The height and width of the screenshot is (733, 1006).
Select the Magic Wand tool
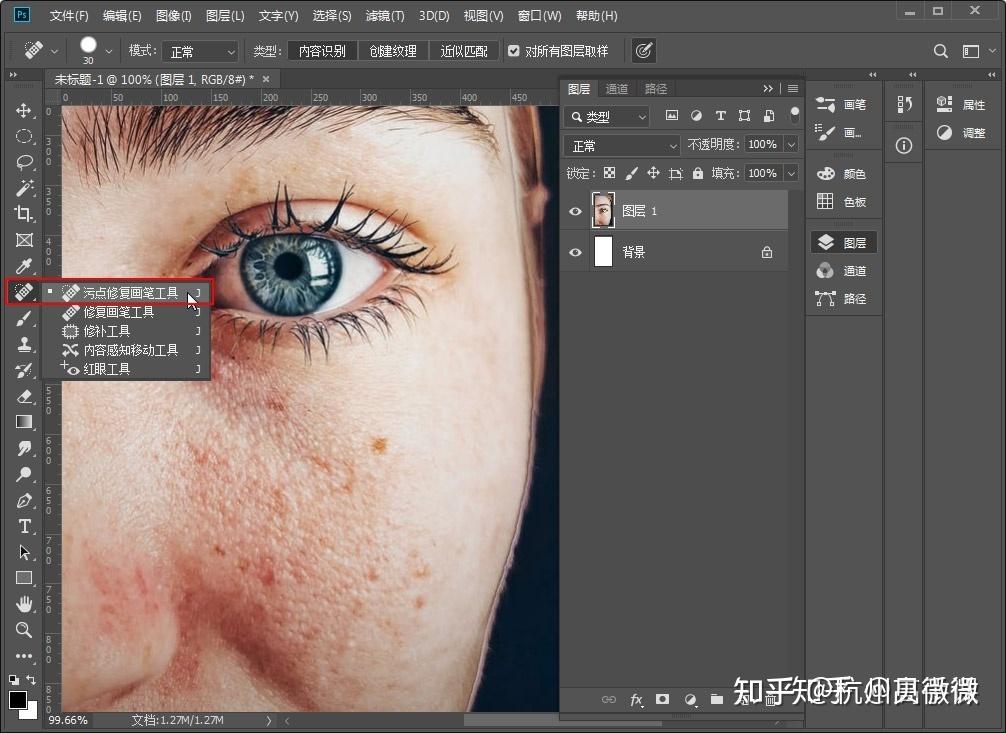point(24,188)
